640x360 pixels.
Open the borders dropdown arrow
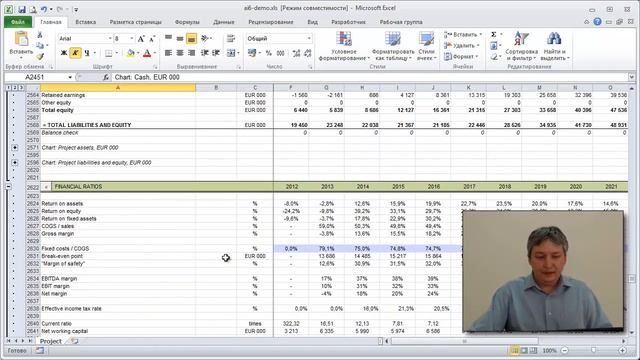click(x=117, y=53)
